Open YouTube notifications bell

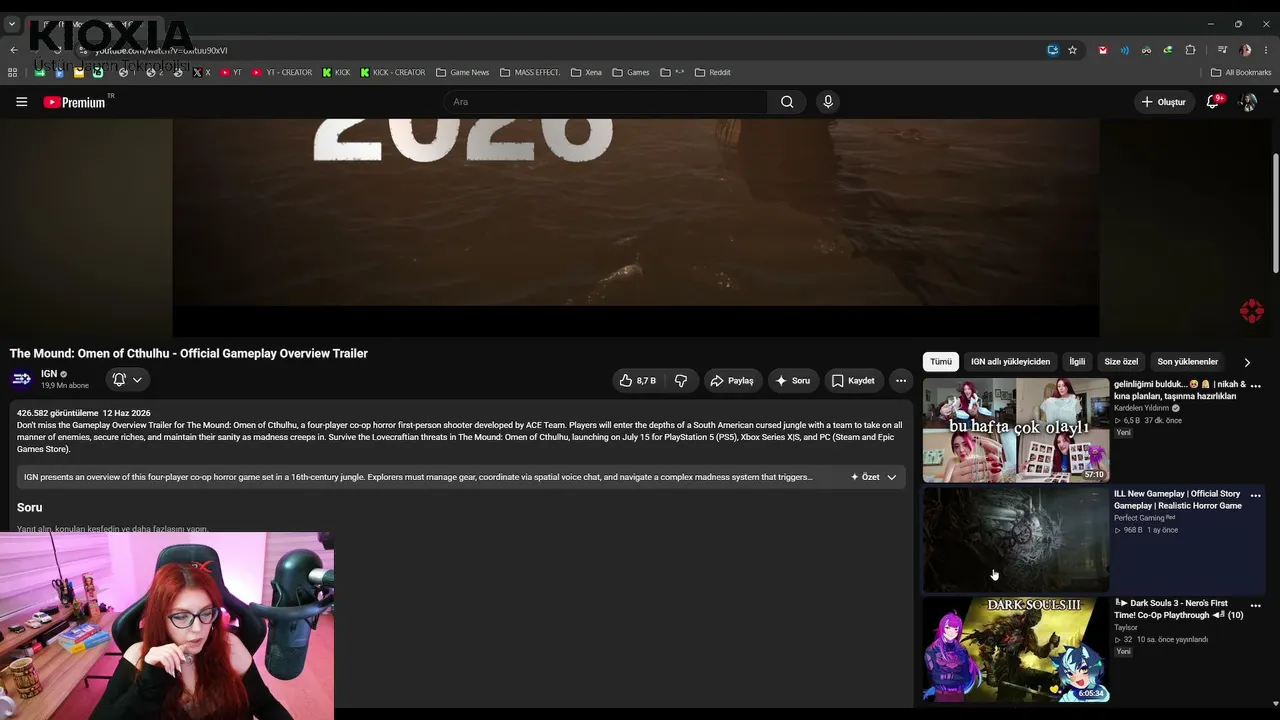pyautogui.click(x=1213, y=102)
